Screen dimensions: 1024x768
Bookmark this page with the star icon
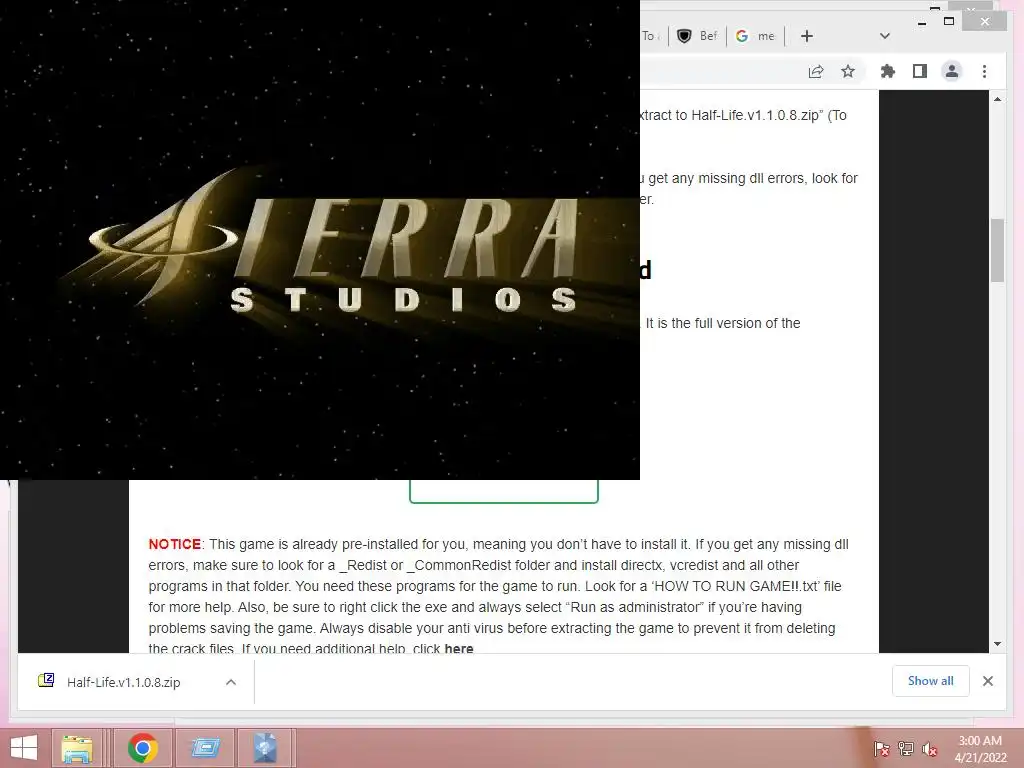(848, 71)
